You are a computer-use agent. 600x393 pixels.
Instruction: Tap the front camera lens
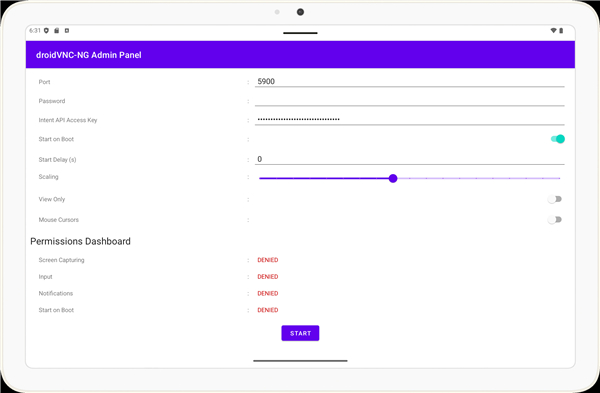(x=300, y=12)
